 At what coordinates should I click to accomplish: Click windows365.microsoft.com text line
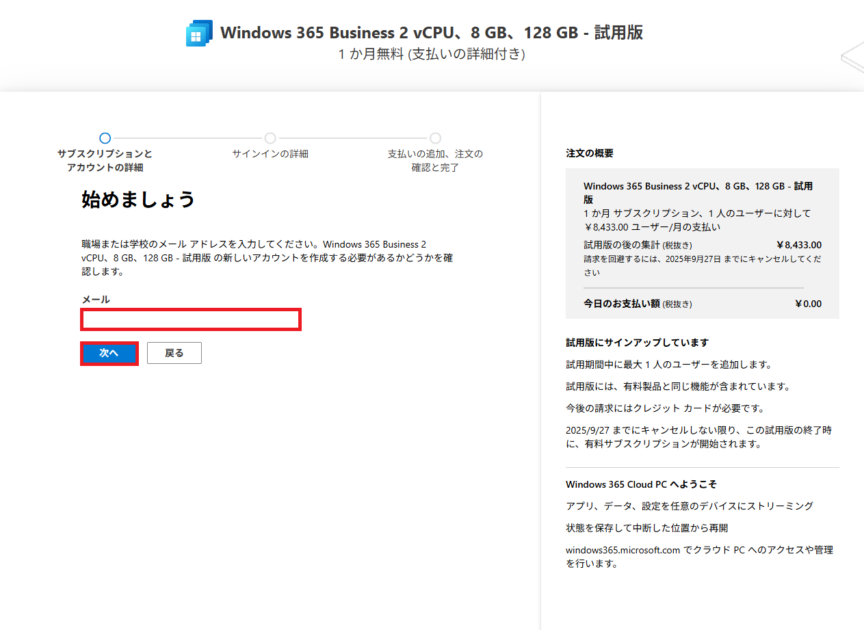tap(699, 557)
